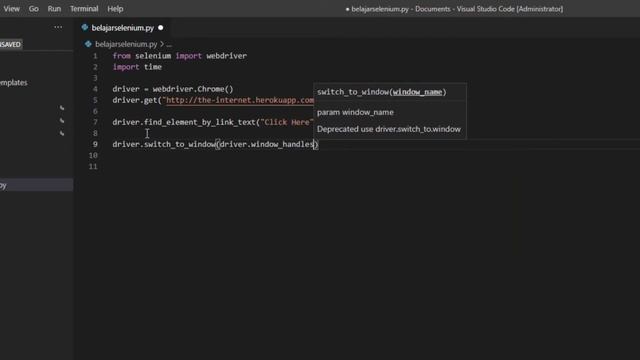Click 'find_element_by_link_text' on line 7
640x360 pixels.
pos(200,122)
